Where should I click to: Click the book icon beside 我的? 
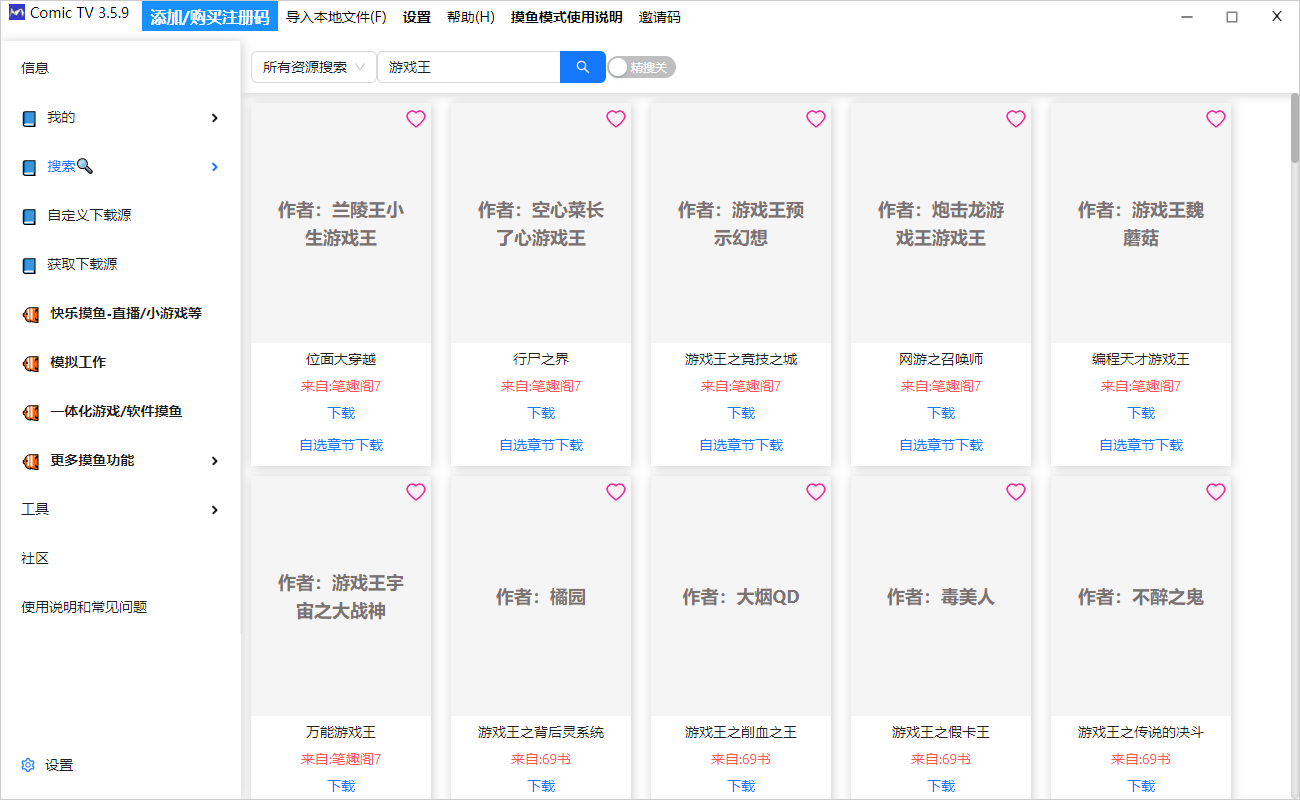(29, 118)
